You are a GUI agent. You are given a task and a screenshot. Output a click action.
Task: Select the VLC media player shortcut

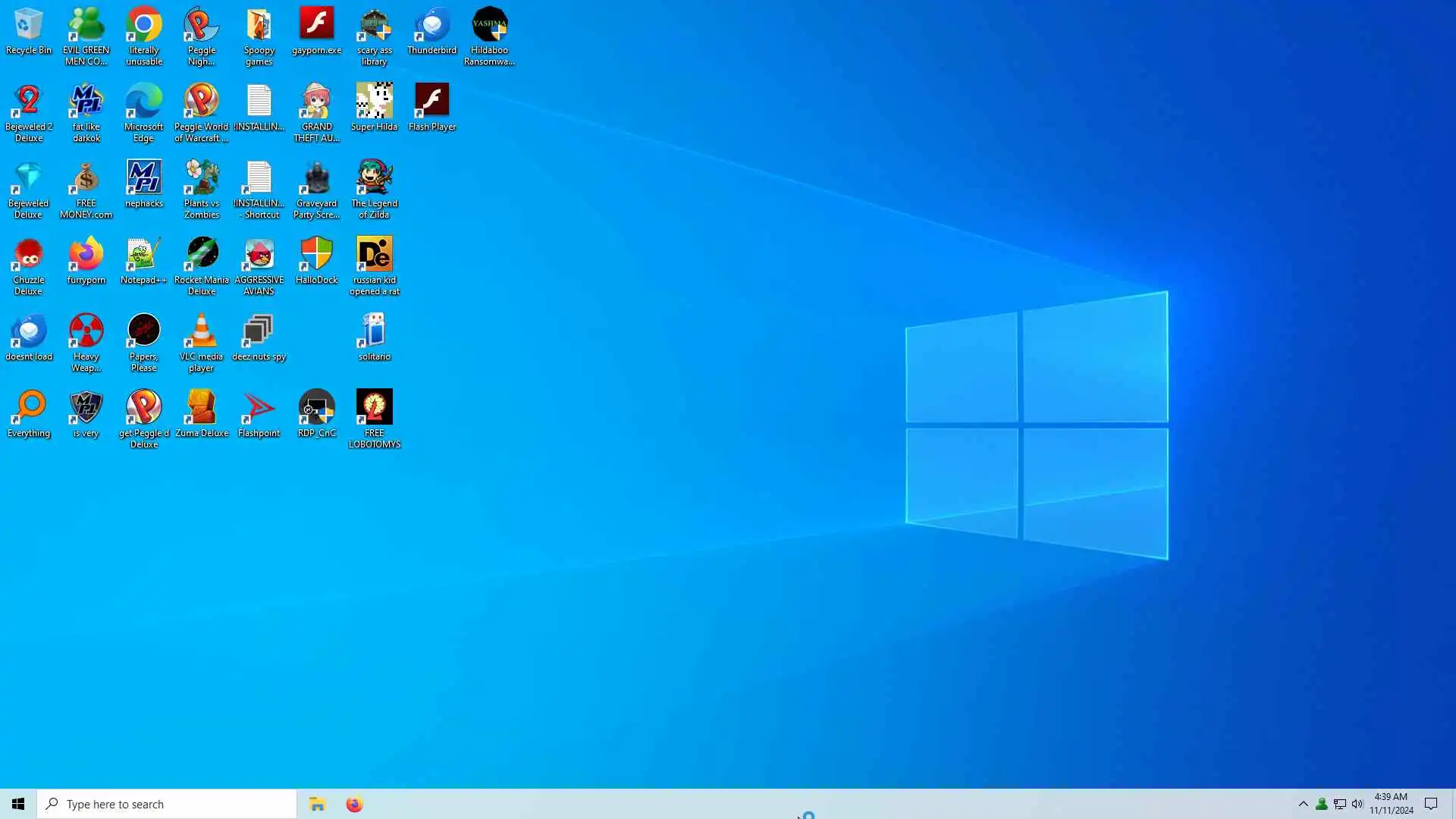201,332
